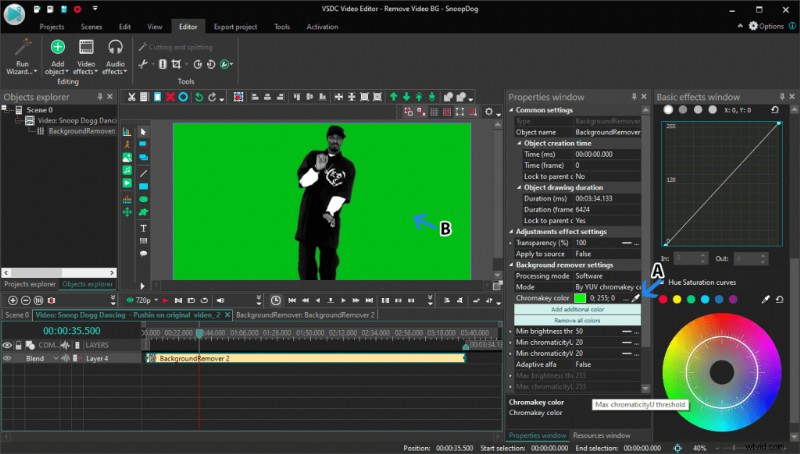Select the line drawing tool
This screenshot has height=454, width=800.
[143, 173]
